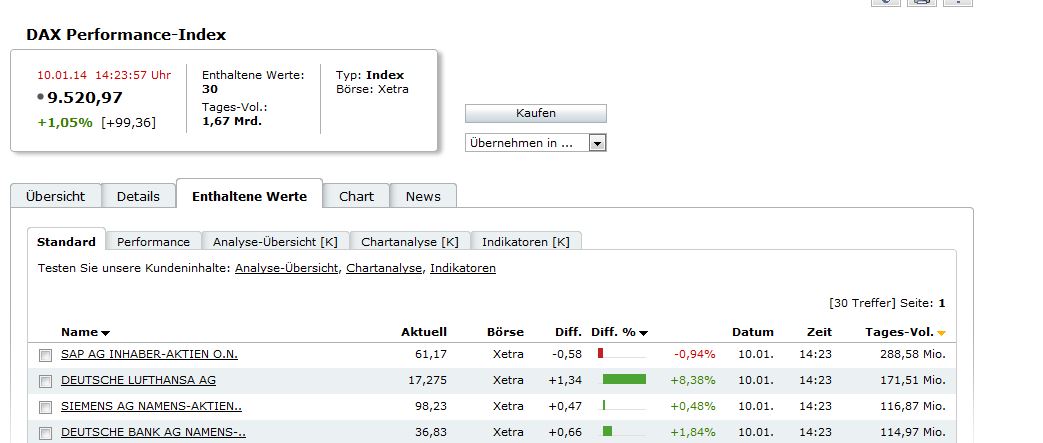The width and height of the screenshot is (1043, 443).
Task: Select the Performance sub-tab
Action: click(153, 242)
